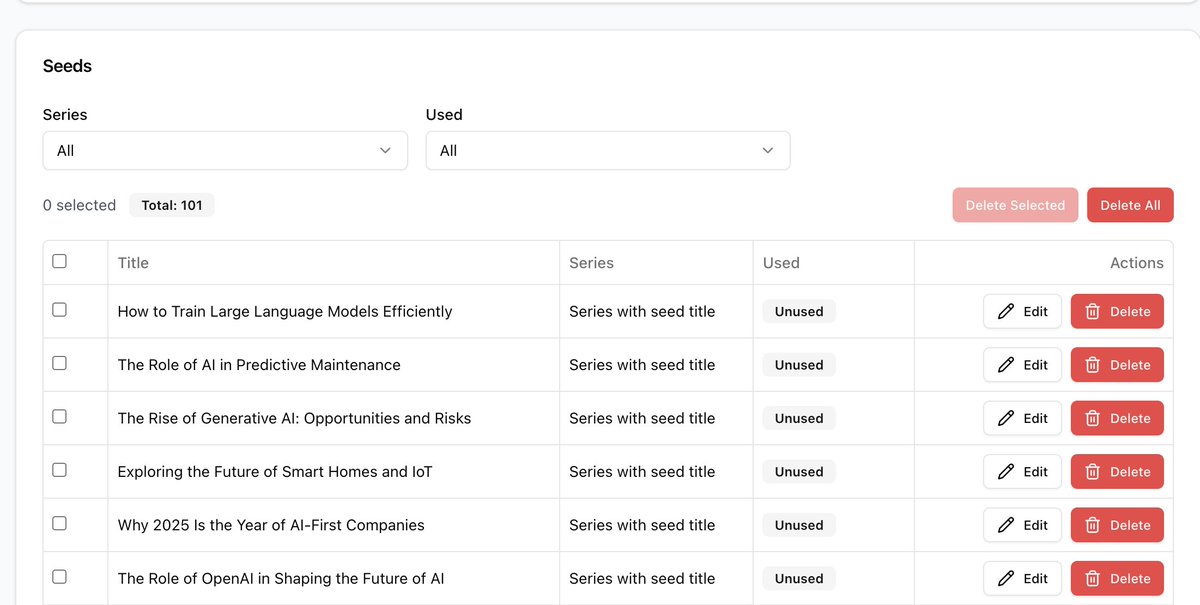Click pencil icon for 'AI-First Companies' row
The width and height of the screenshot is (1200, 605).
(1006, 525)
